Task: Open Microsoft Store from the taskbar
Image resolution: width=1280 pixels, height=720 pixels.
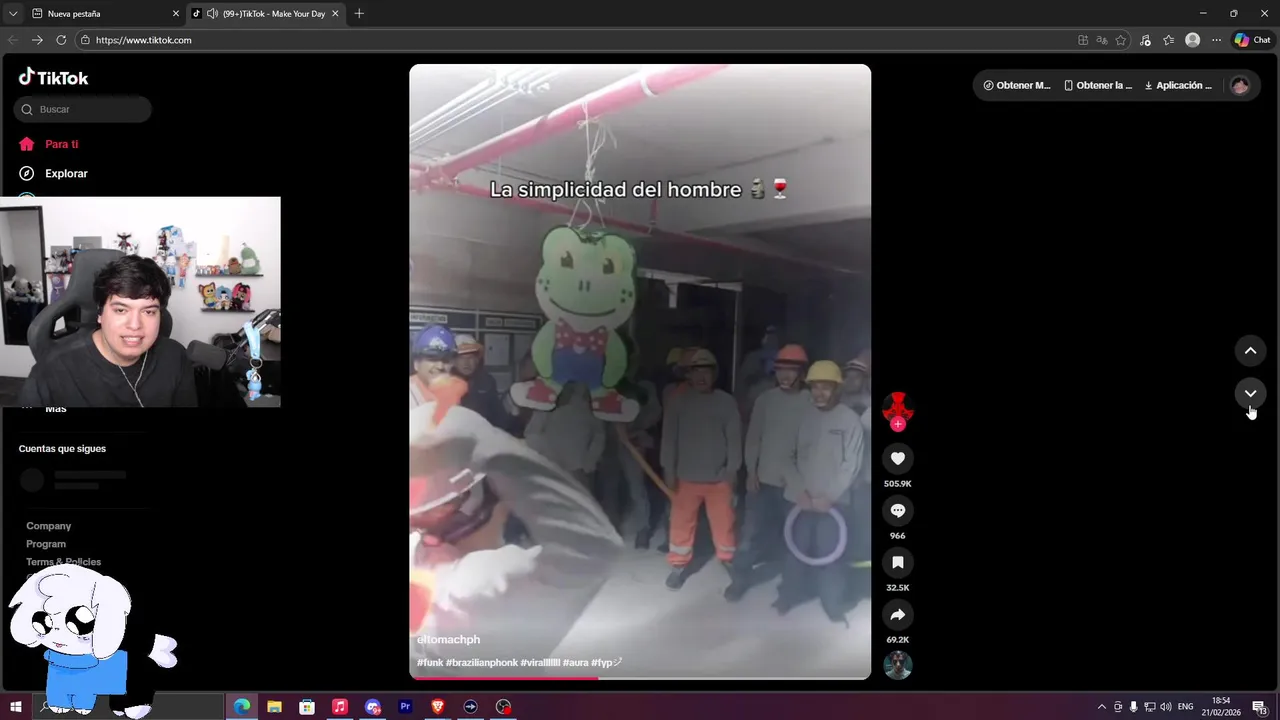Action: [307, 707]
